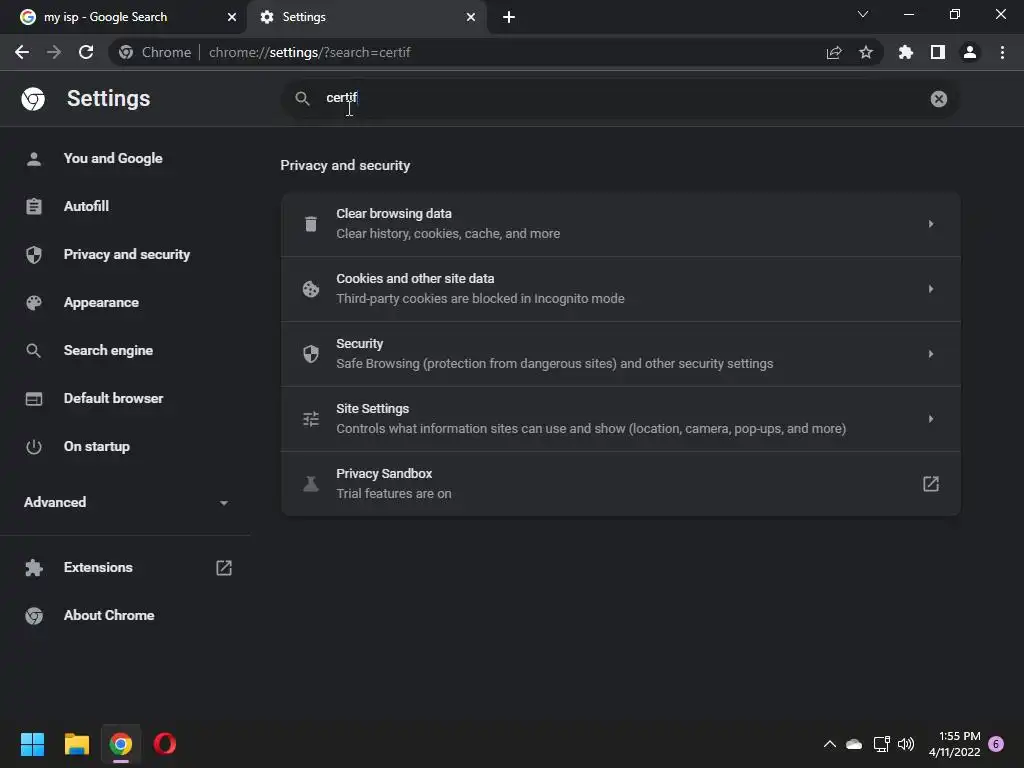Go forward with the forward arrow
The width and height of the screenshot is (1024, 768).
pos(54,52)
